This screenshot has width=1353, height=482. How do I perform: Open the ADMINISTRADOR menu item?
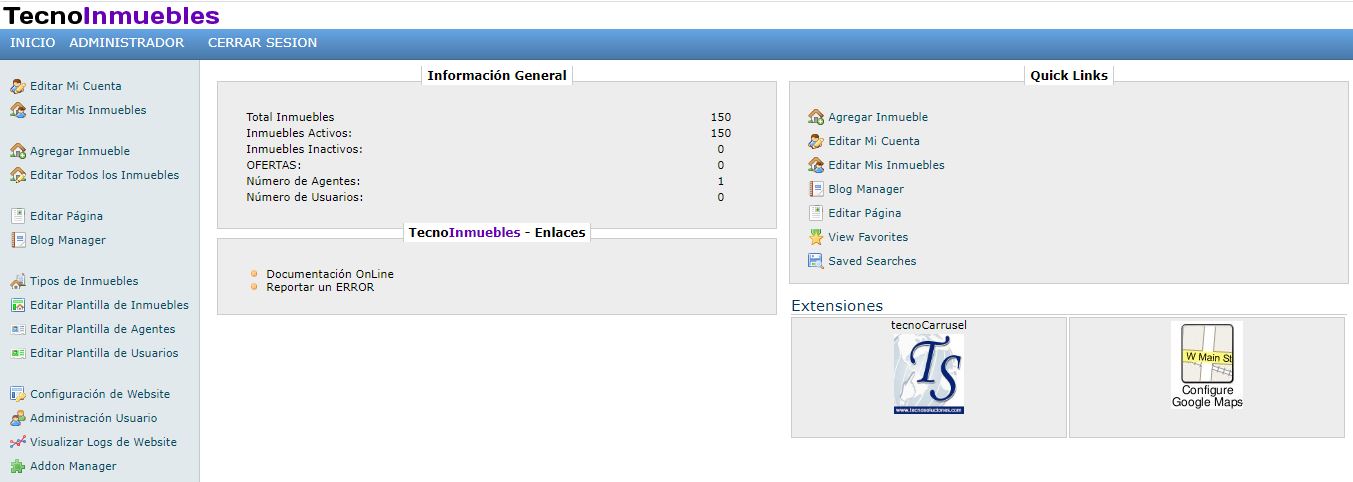(x=126, y=43)
